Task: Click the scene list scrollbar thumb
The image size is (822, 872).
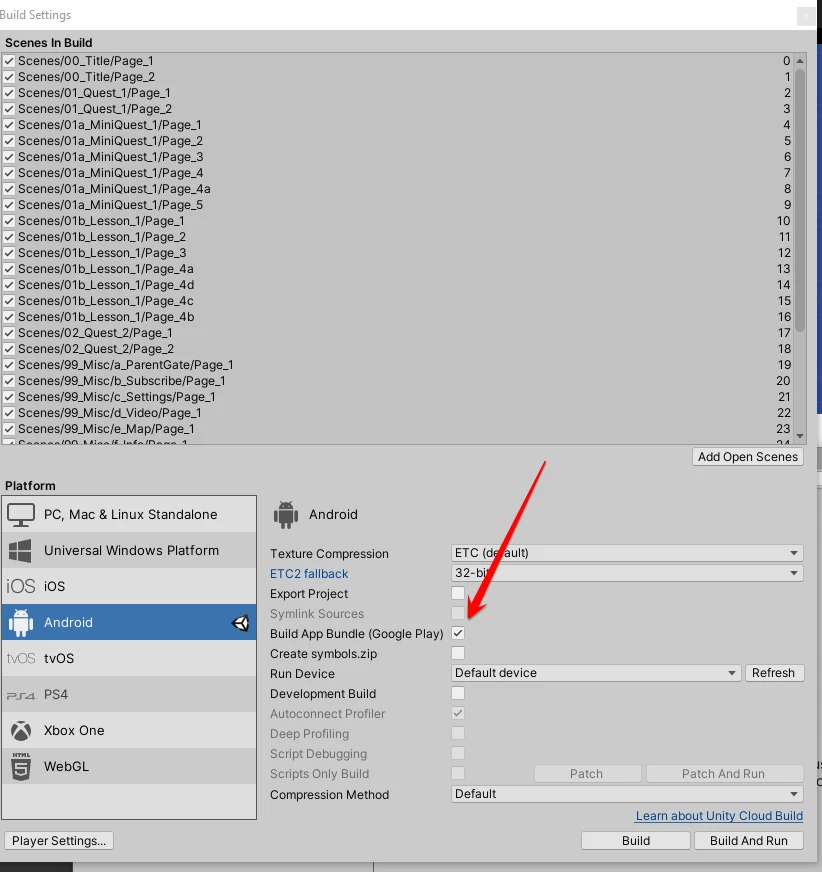Action: tap(800, 200)
